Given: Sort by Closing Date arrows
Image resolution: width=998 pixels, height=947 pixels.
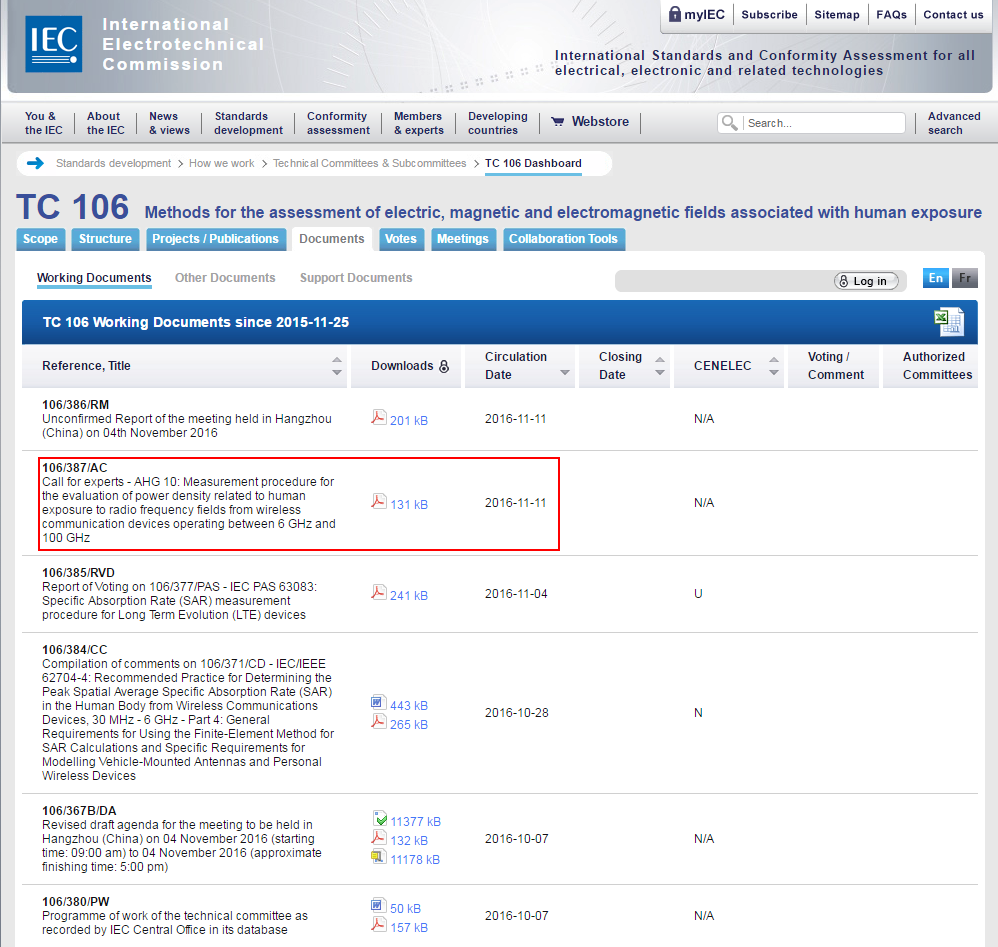Looking at the screenshot, I should pos(660,366).
